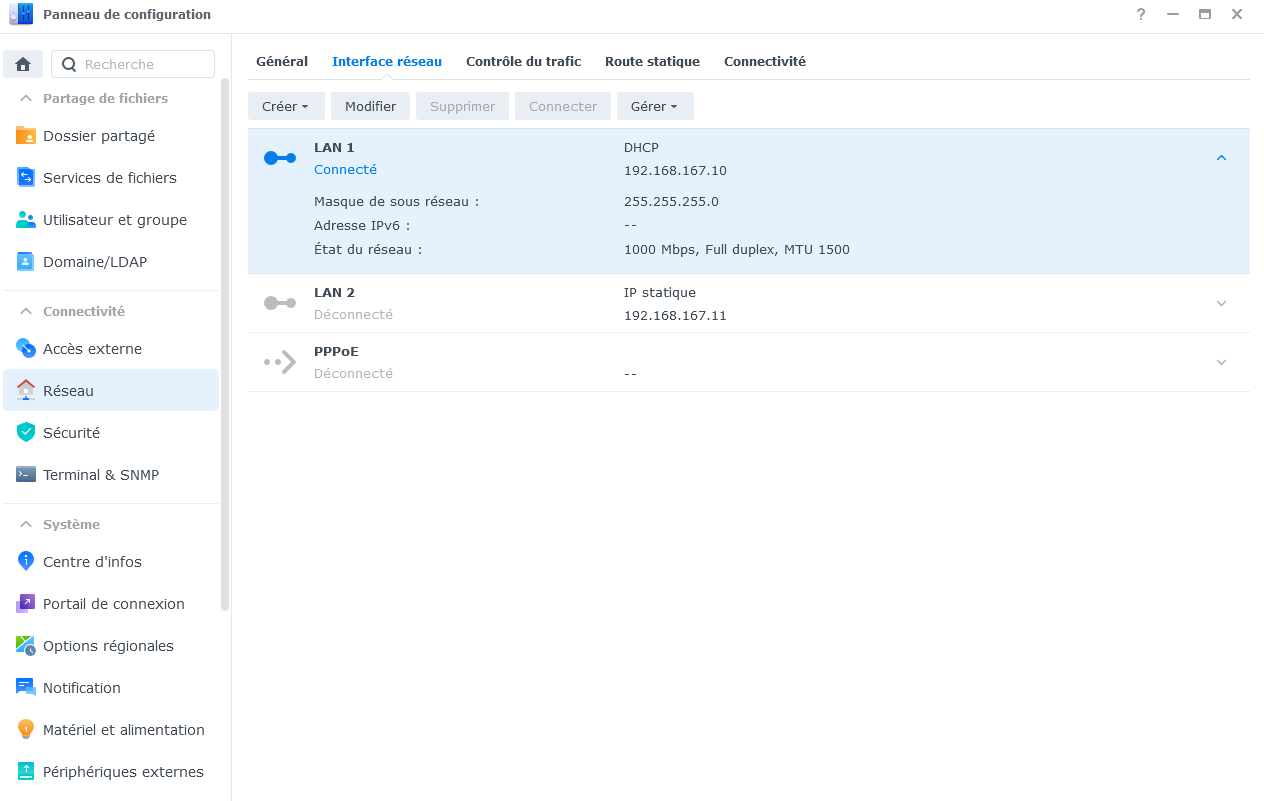Open the Gérer dropdown menu
Screen dimensions: 1264x801
click(654, 107)
